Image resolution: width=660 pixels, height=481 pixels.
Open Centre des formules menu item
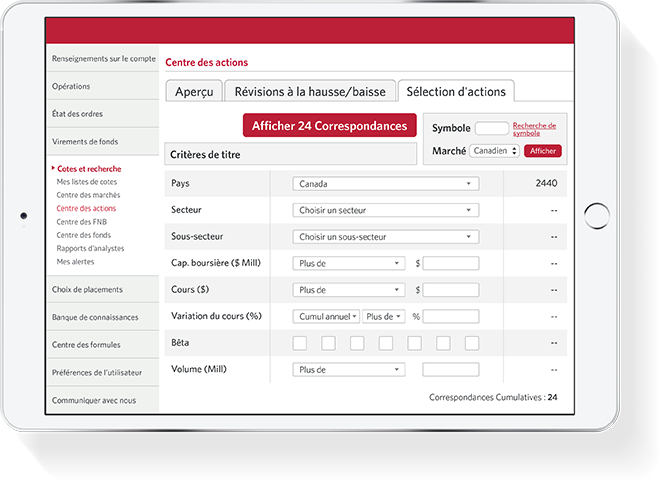point(103,345)
